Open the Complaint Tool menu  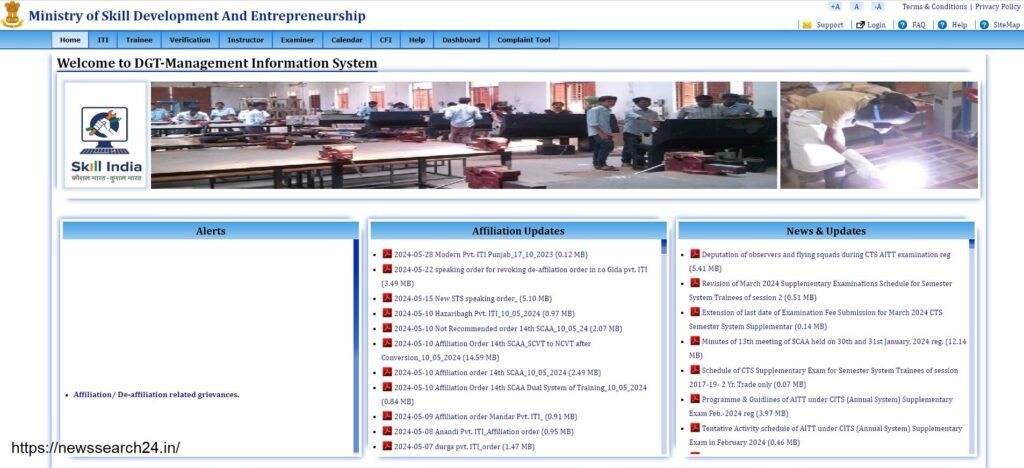[x=524, y=40]
